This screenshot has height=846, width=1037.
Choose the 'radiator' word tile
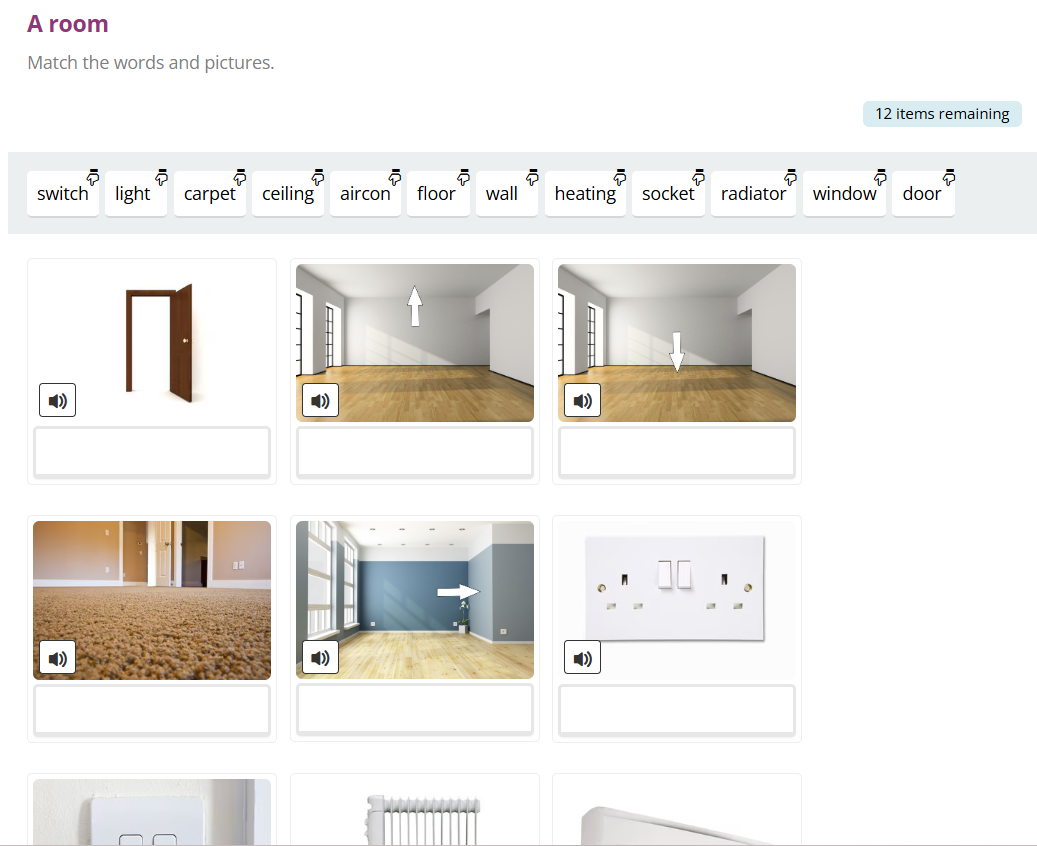click(753, 194)
